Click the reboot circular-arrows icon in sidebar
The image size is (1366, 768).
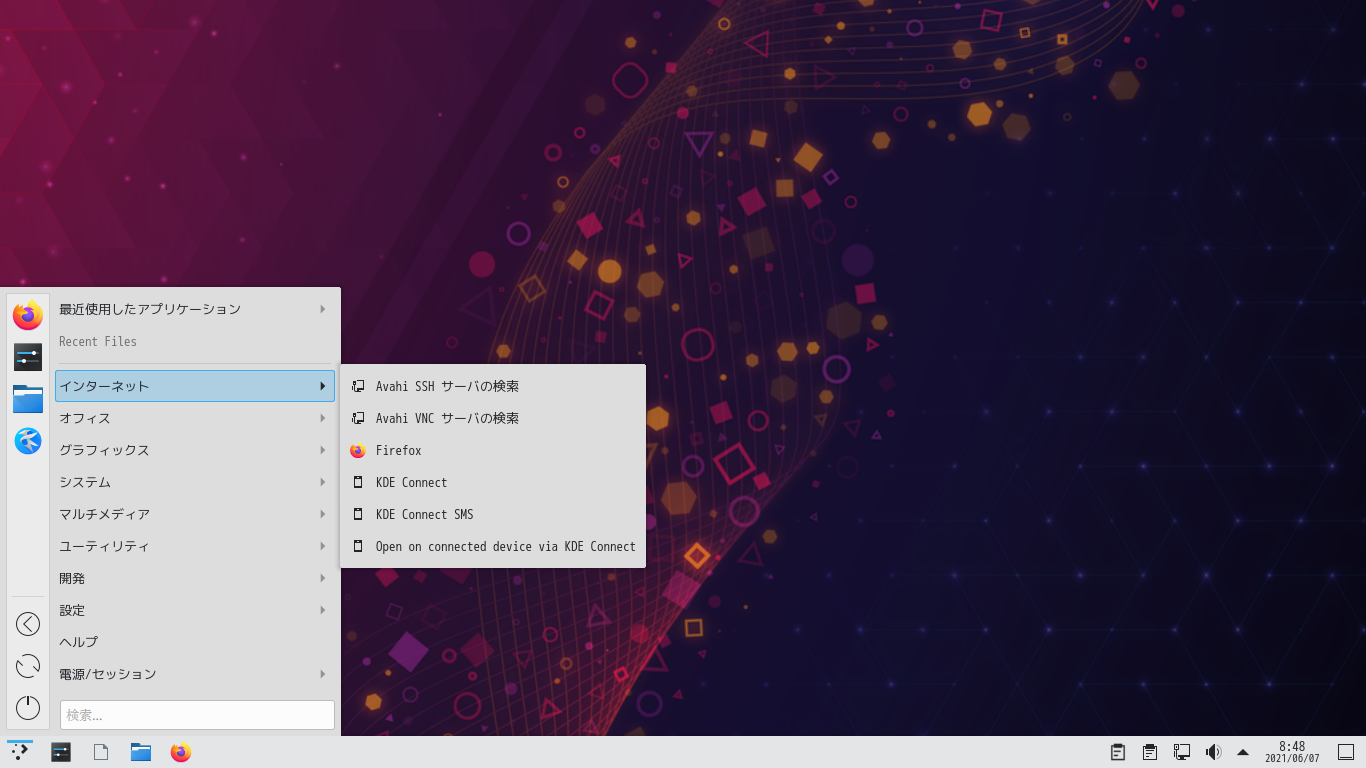click(28, 666)
